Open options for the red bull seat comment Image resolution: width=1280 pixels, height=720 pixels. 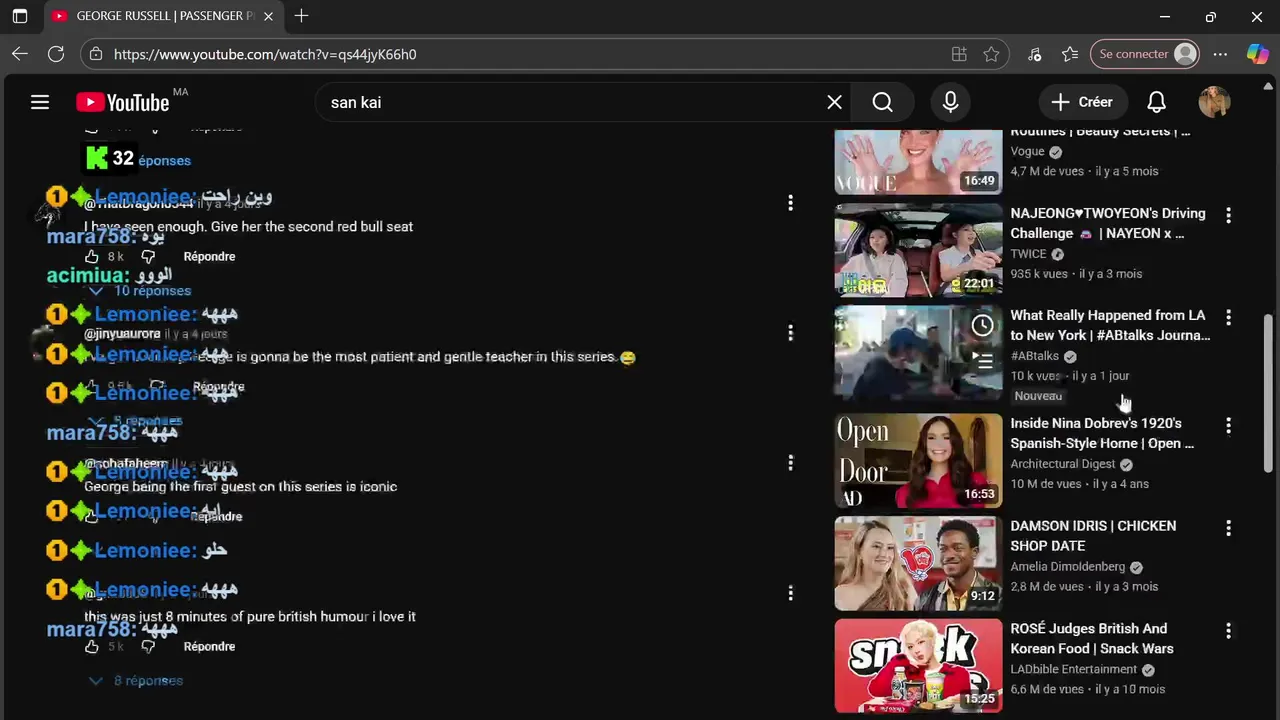click(790, 203)
